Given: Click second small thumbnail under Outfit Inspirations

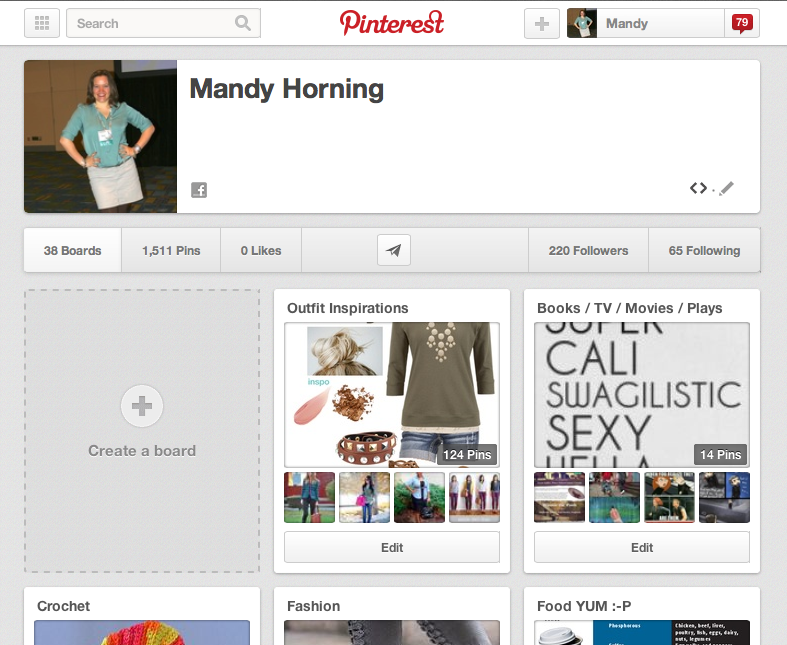Looking at the screenshot, I should 364,497.
